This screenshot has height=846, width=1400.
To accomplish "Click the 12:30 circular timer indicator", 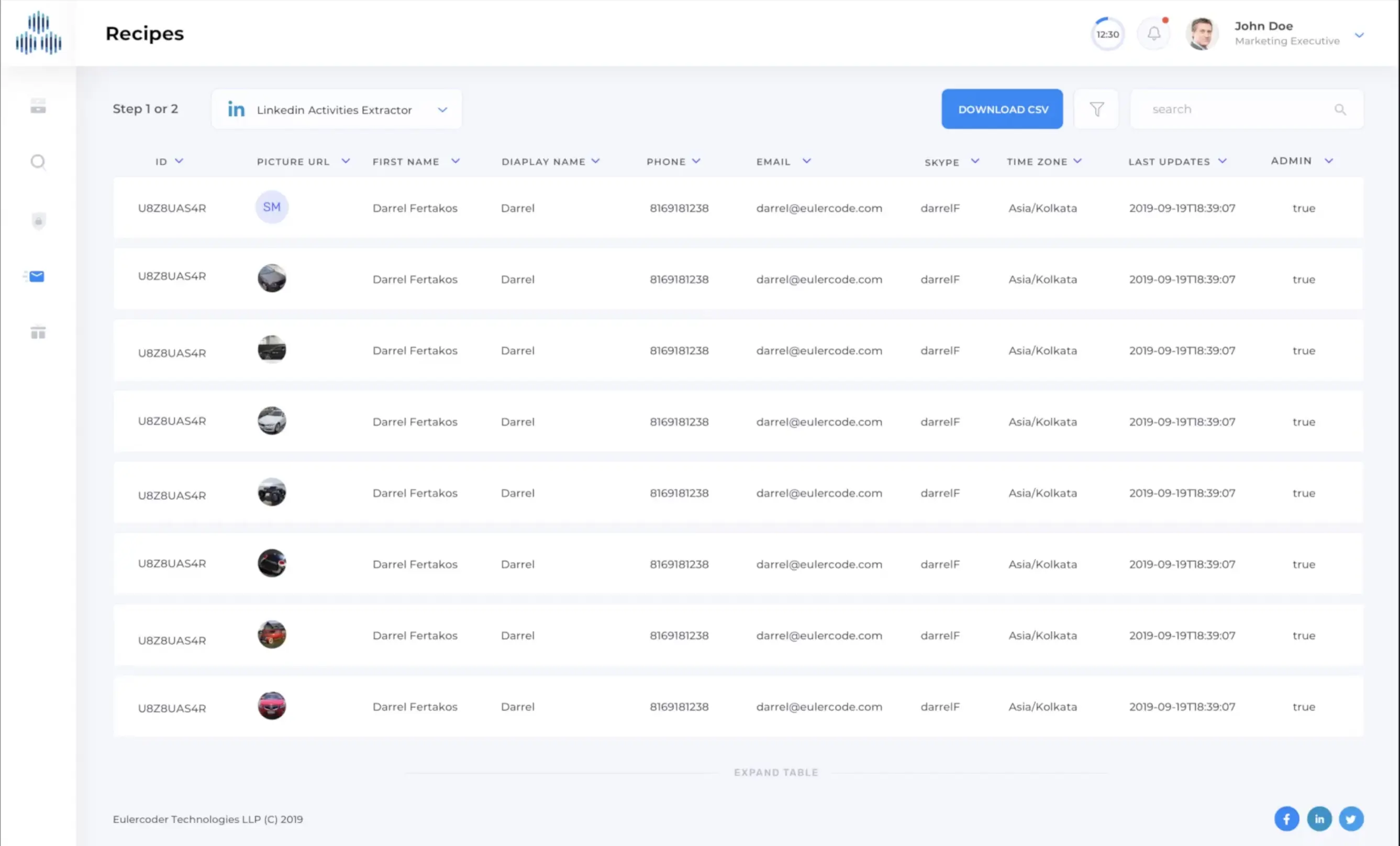I will 1107,34.
